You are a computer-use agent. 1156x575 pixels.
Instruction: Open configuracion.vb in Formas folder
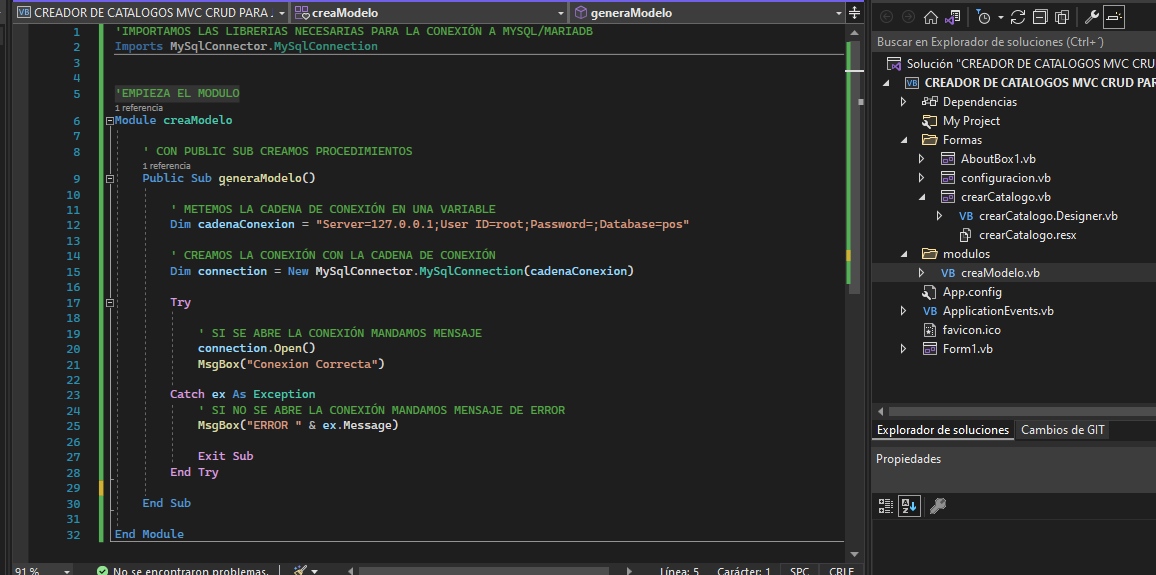pyautogui.click(x=1005, y=178)
